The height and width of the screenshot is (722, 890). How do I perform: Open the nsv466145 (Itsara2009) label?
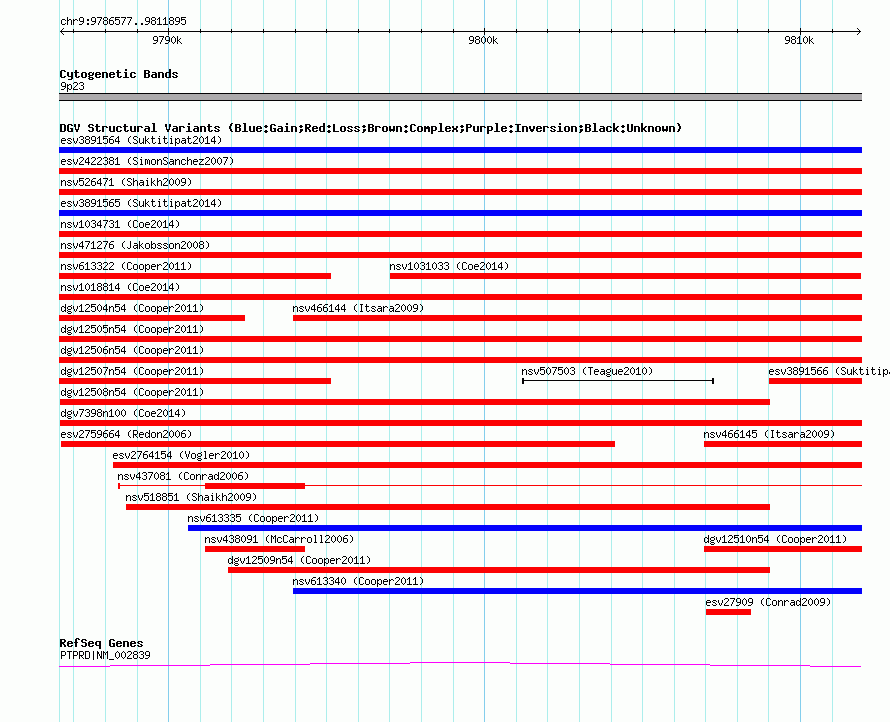point(769,434)
